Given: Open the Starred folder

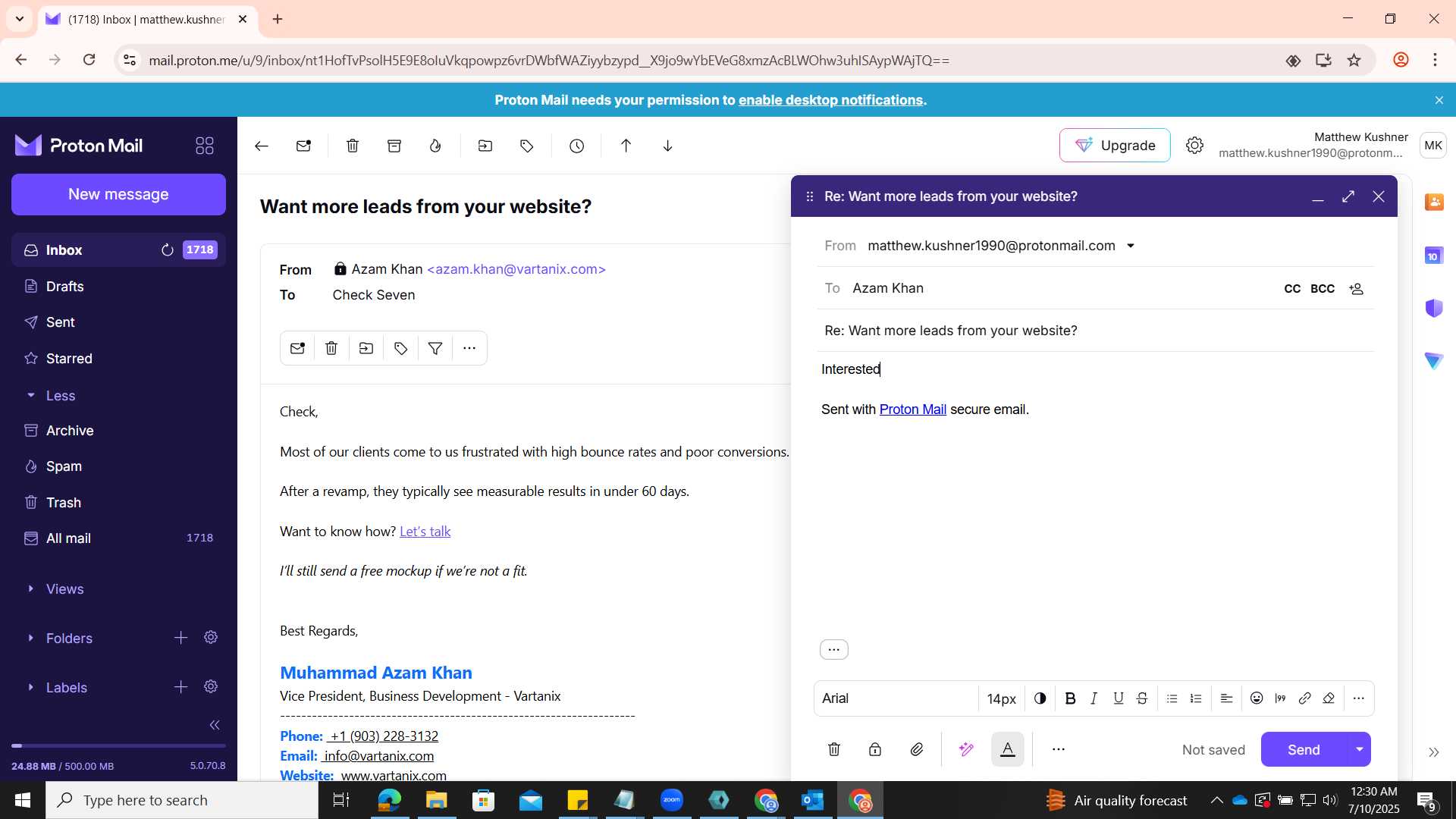Looking at the screenshot, I should 118,359.
